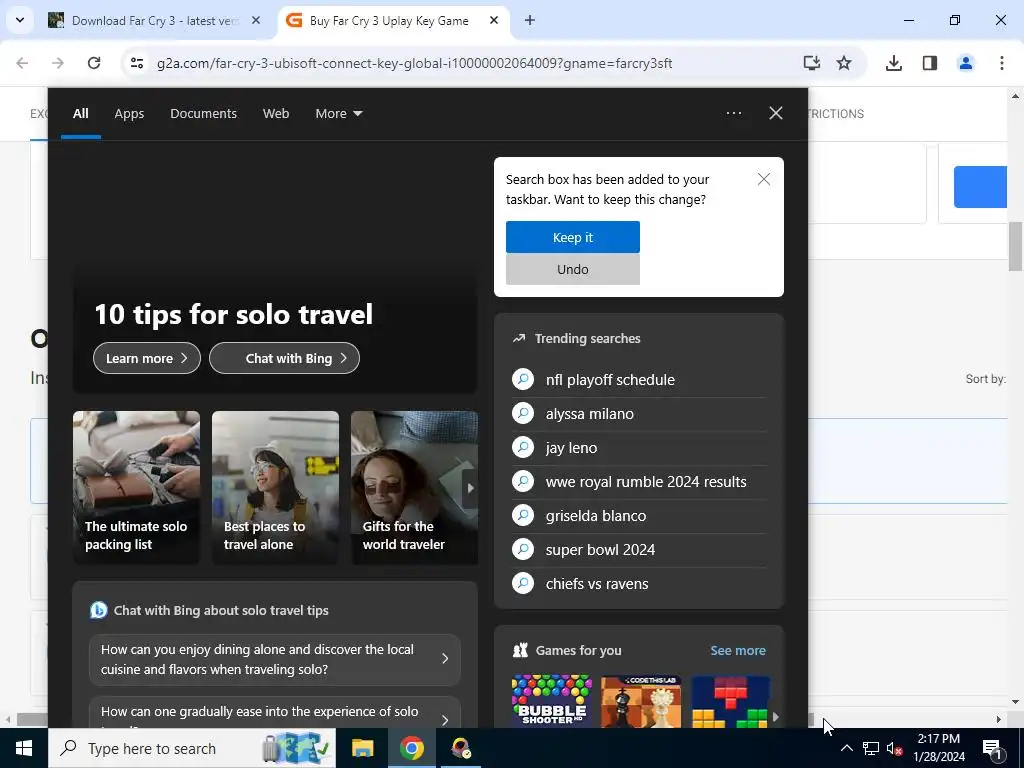1024x768 pixels.
Task: Open Bubble Shooter game thumbnail
Action: pyautogui.click(x=552, y=701)
